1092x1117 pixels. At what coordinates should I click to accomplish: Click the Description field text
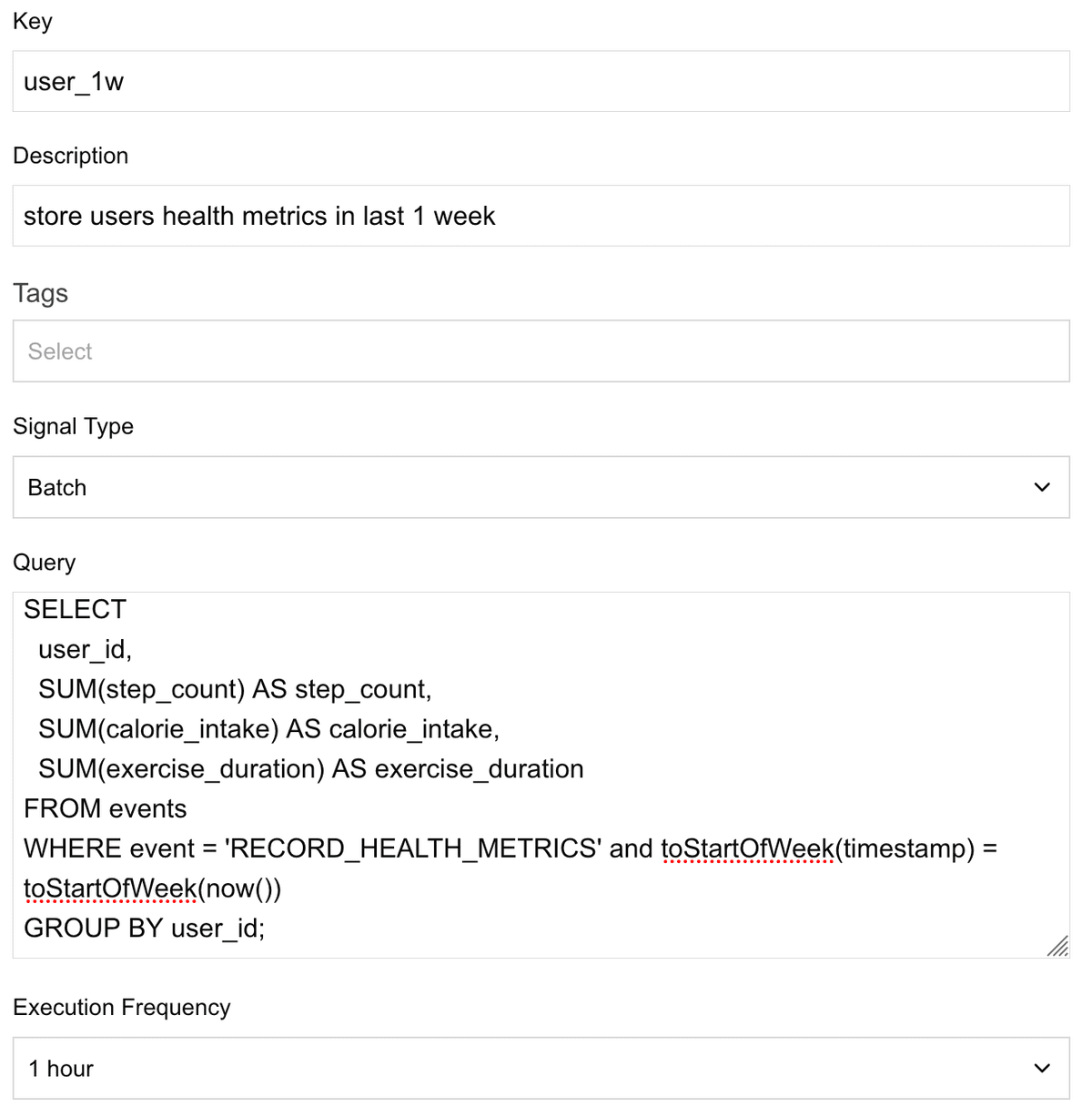click(x=258, y=216)
